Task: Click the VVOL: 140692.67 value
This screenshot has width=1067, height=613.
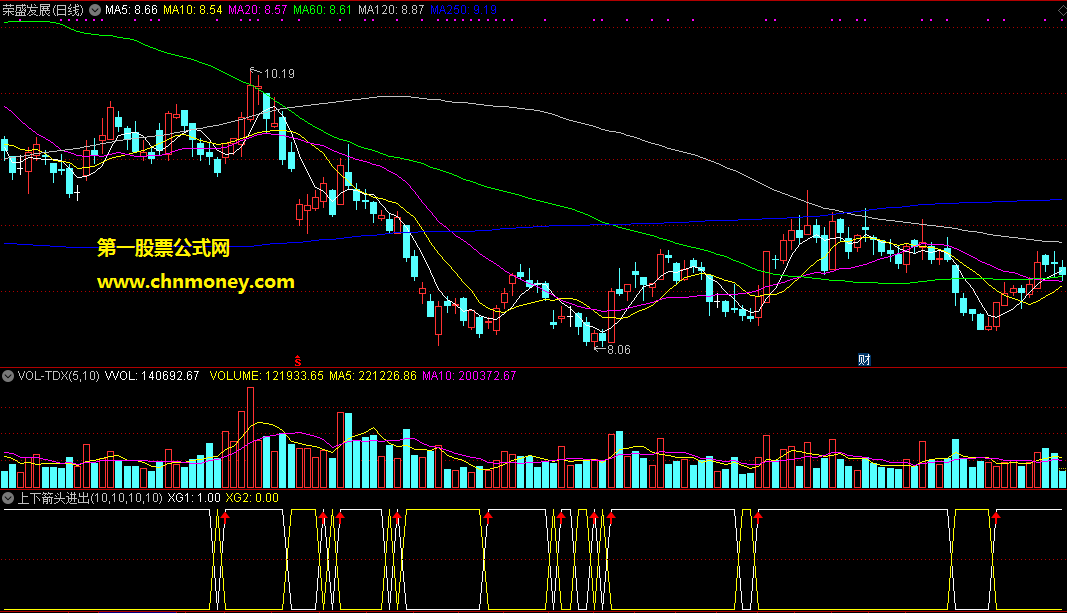Action: tap(152, 376)
